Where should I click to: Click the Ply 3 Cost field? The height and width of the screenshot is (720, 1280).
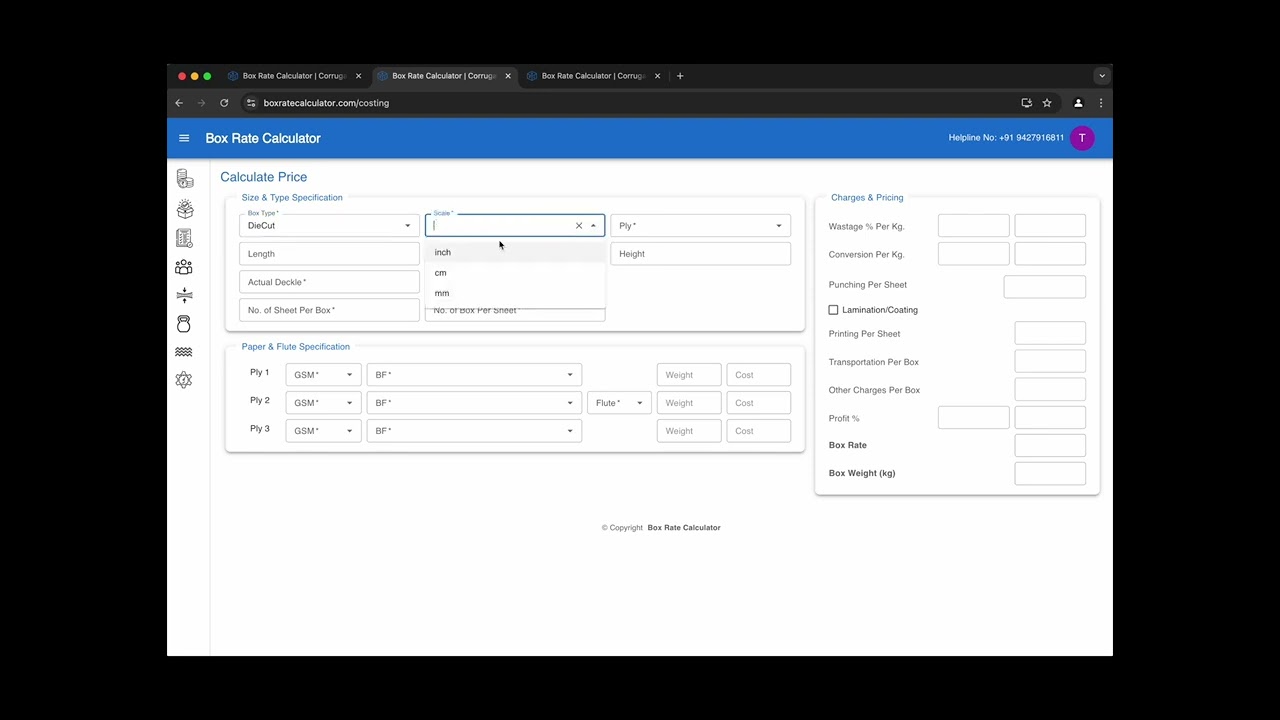tap(759, 431)
